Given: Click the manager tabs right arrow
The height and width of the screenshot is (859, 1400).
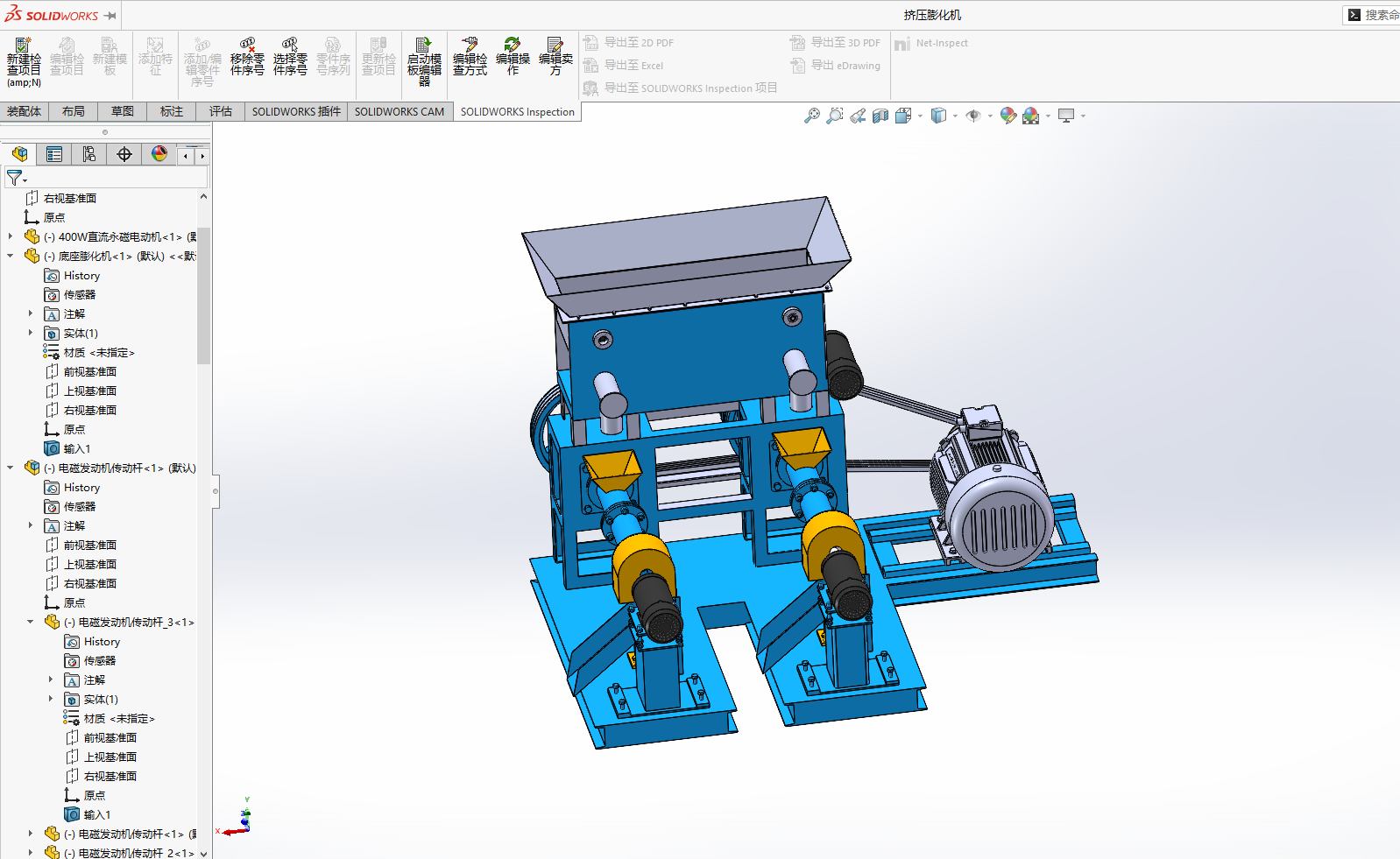Looking at the screenshot, I should click(x=202, y=155).
